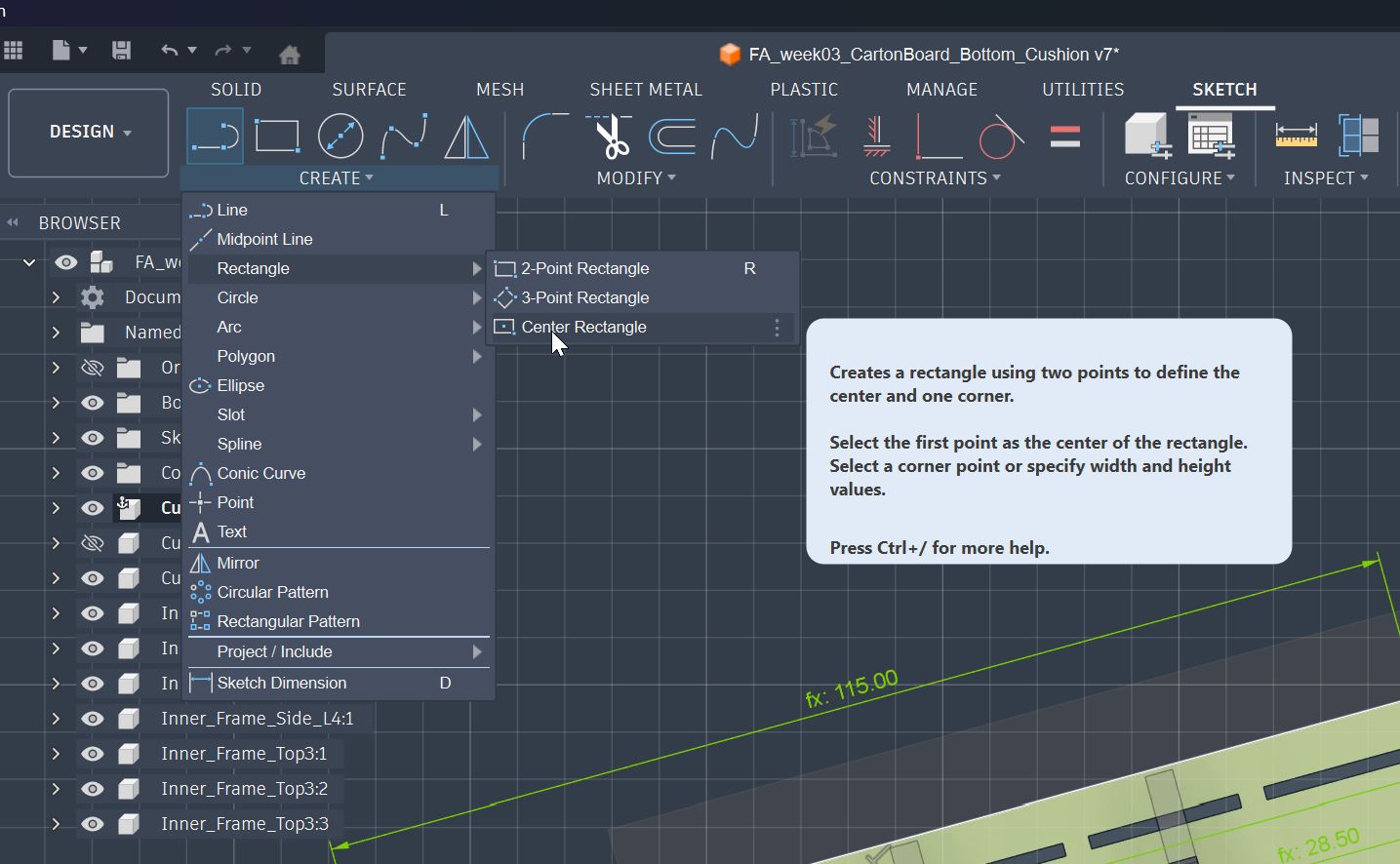Toggle visibility of Inner_Frame_Side_L4:1
Image resolution: width=1400 pixels, height=864 pixels.
pyautogui.click(x=93, y=719)
